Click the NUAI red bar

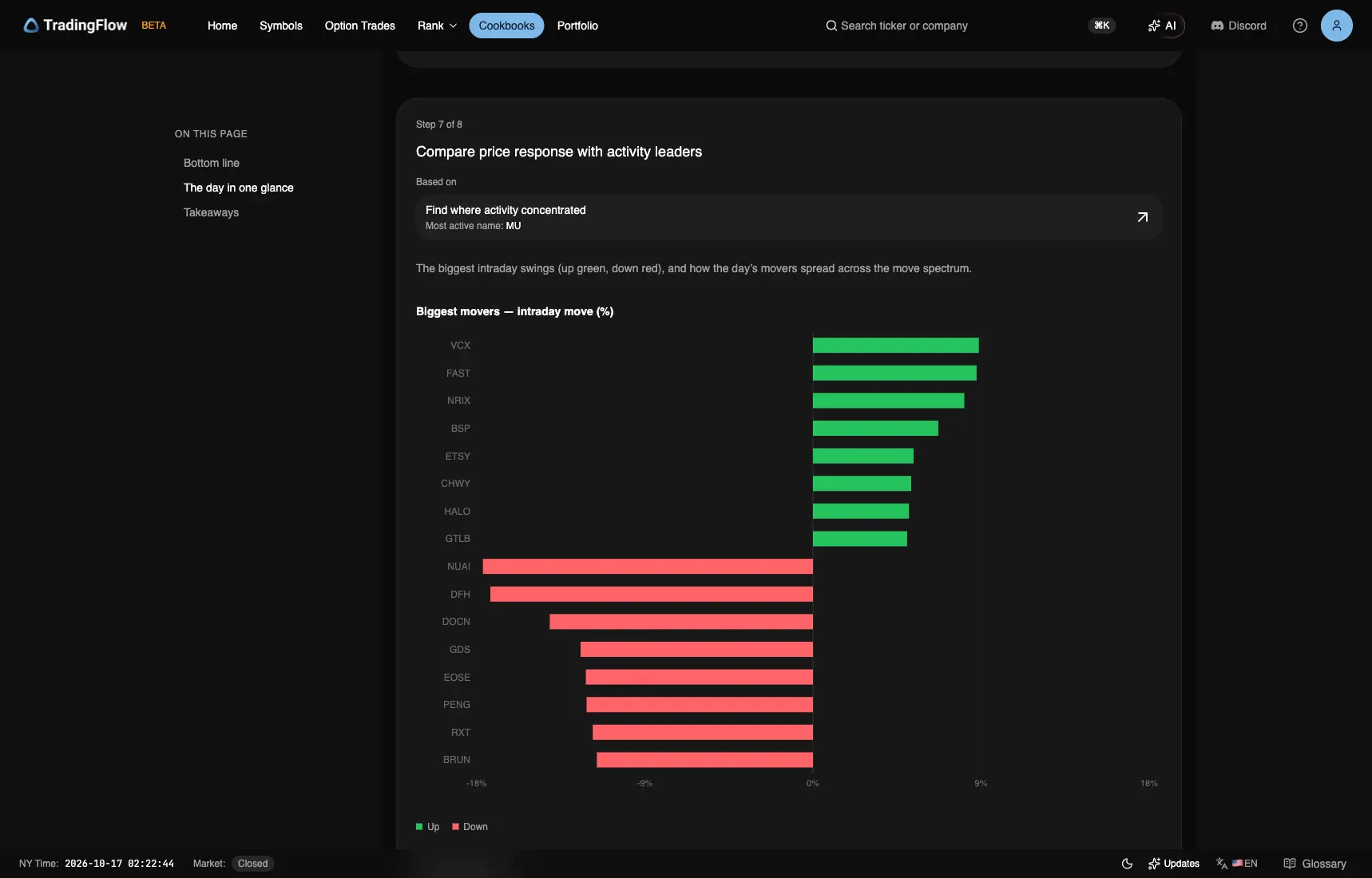coord(648,567)
